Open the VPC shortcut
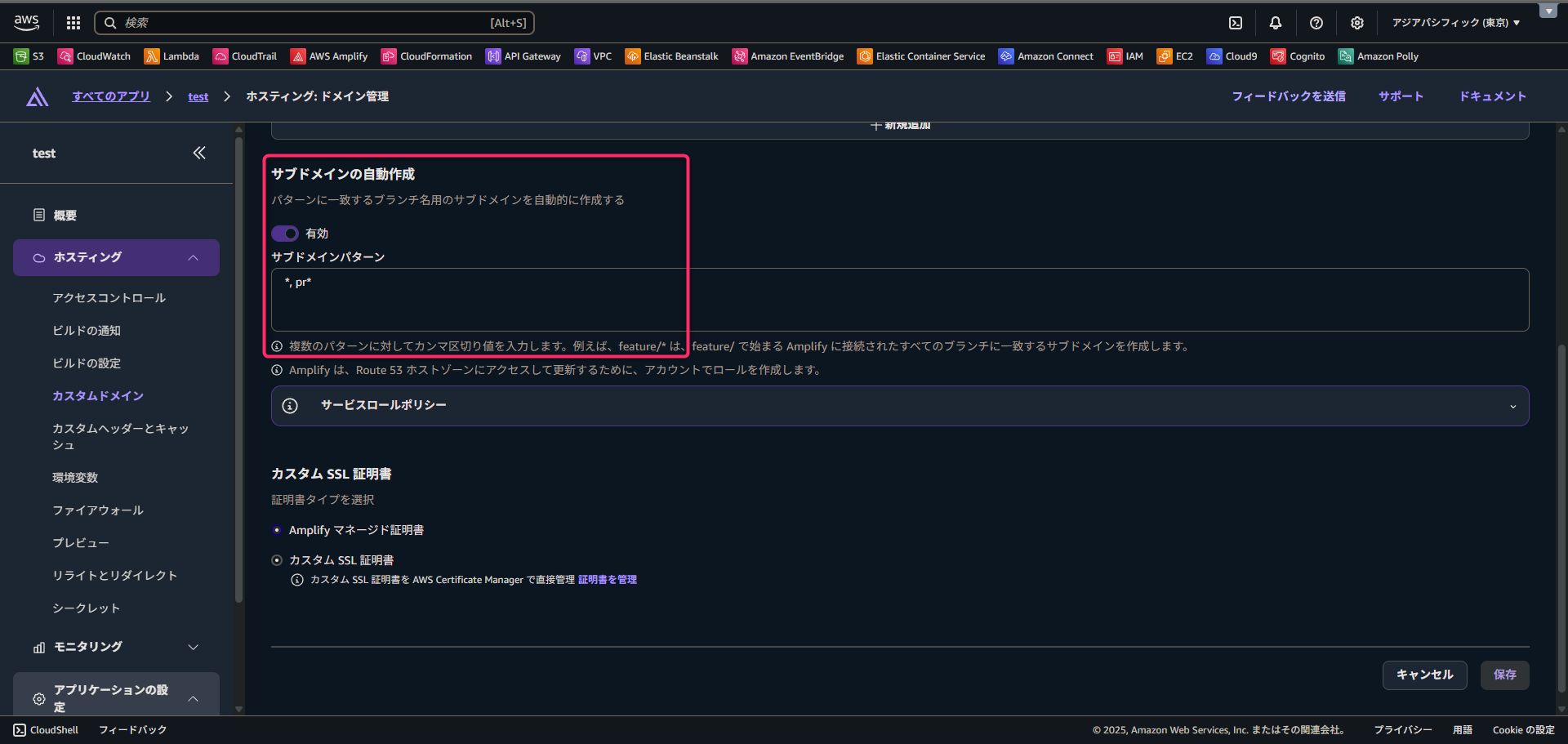This screenshot has width=1568, height=744. click(594, 56)
